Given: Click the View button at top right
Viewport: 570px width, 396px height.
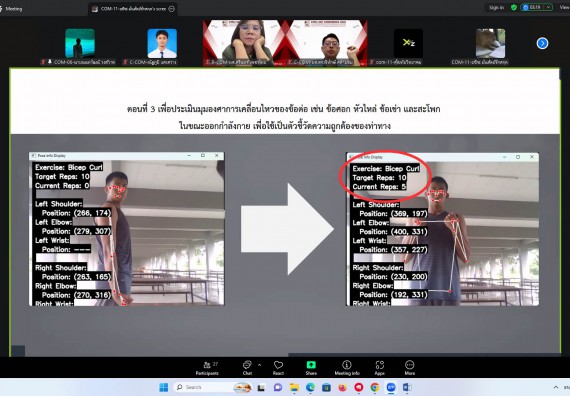Looking at the screenshot, I should (565, 7).
